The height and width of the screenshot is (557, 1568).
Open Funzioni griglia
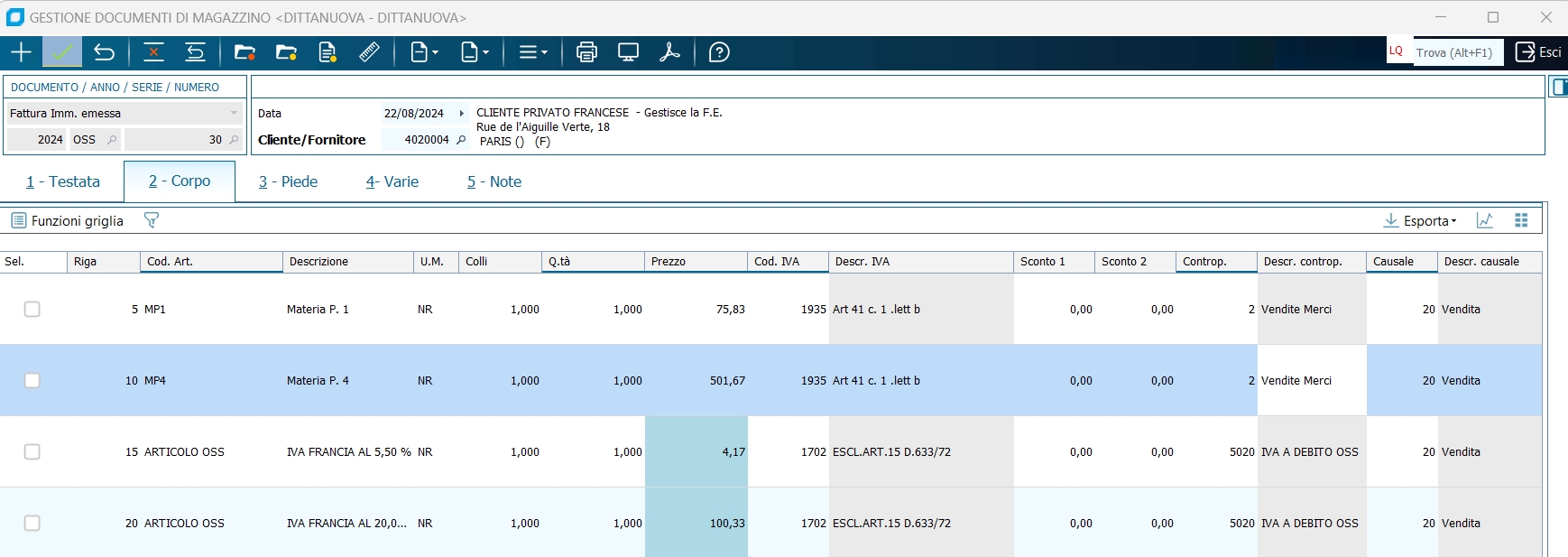68,220
